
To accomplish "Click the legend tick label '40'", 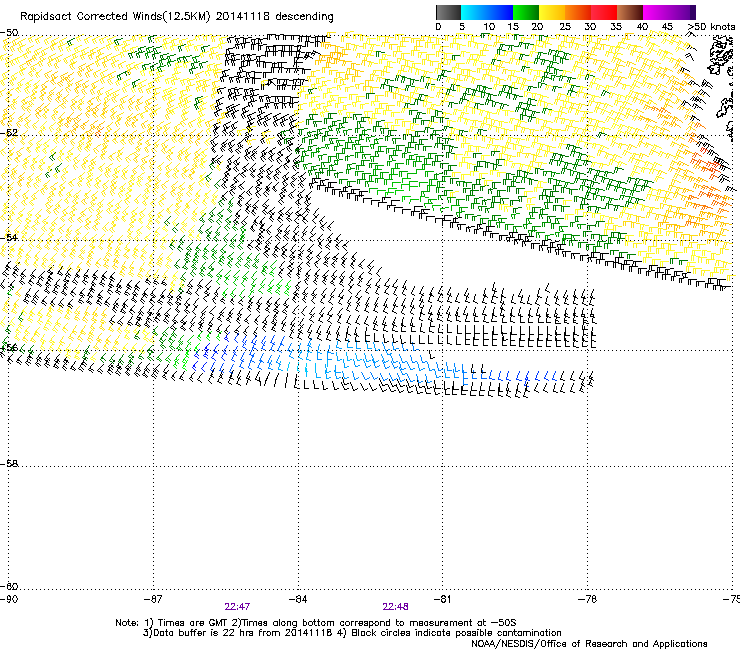I will point(642,27).
